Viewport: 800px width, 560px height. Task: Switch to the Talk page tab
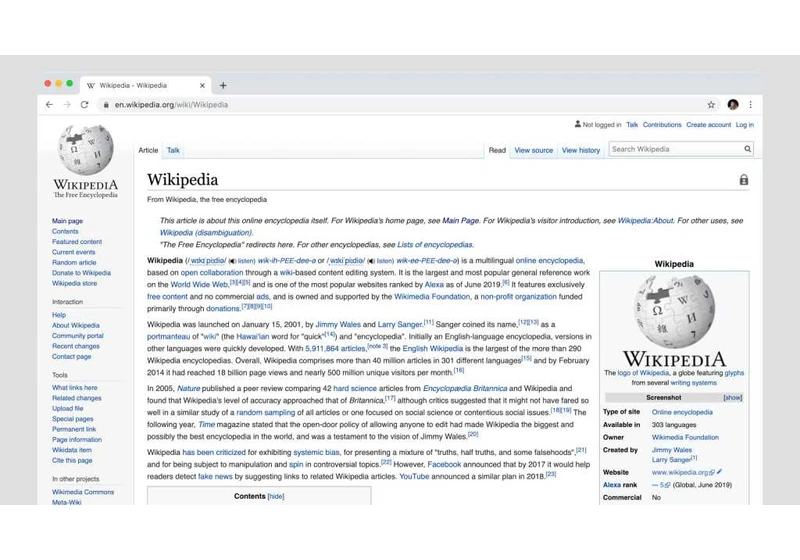point(173,150)
